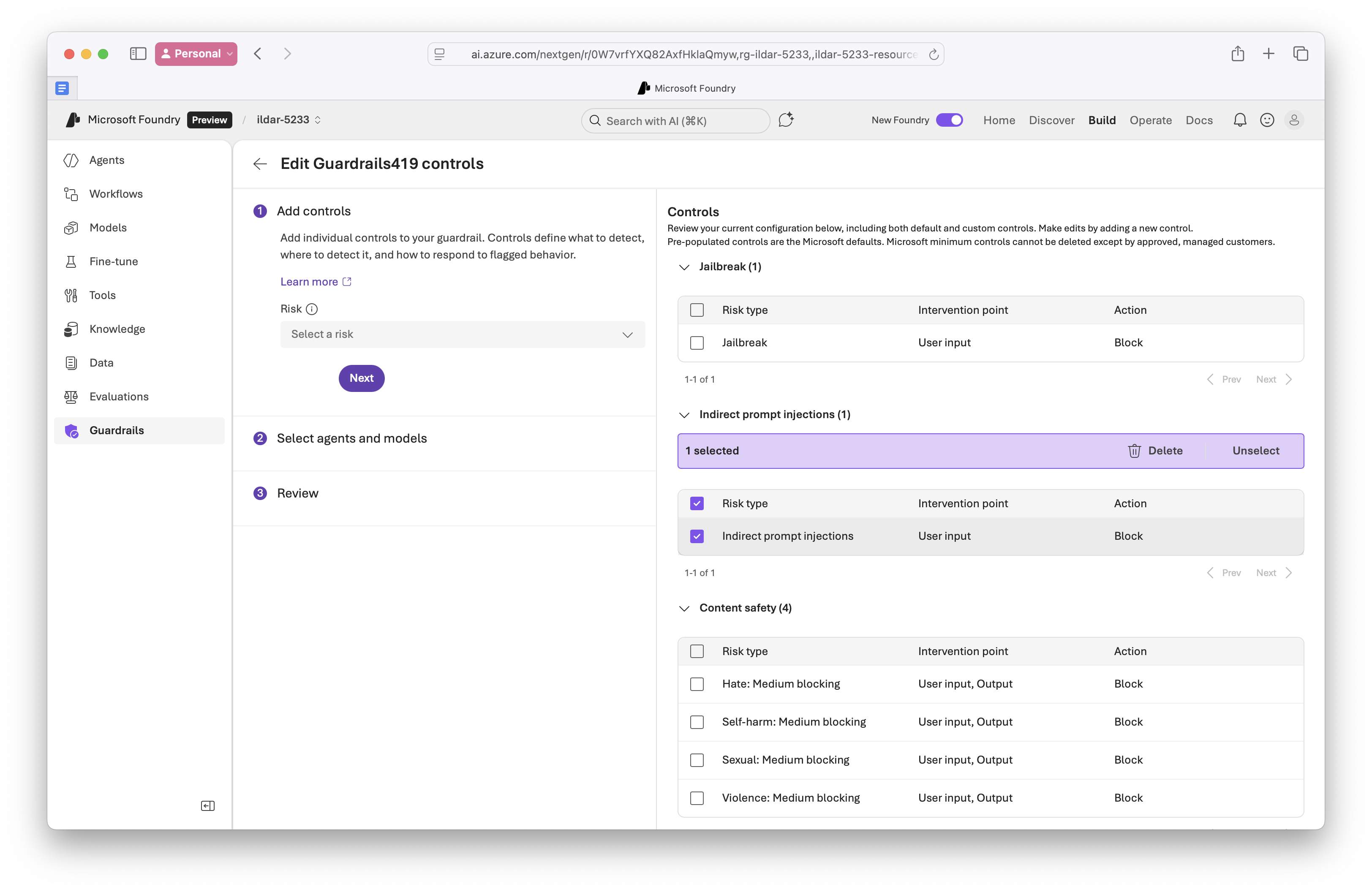Click the Agents sidebar icon
The image size is (1372, 892).
71,160
